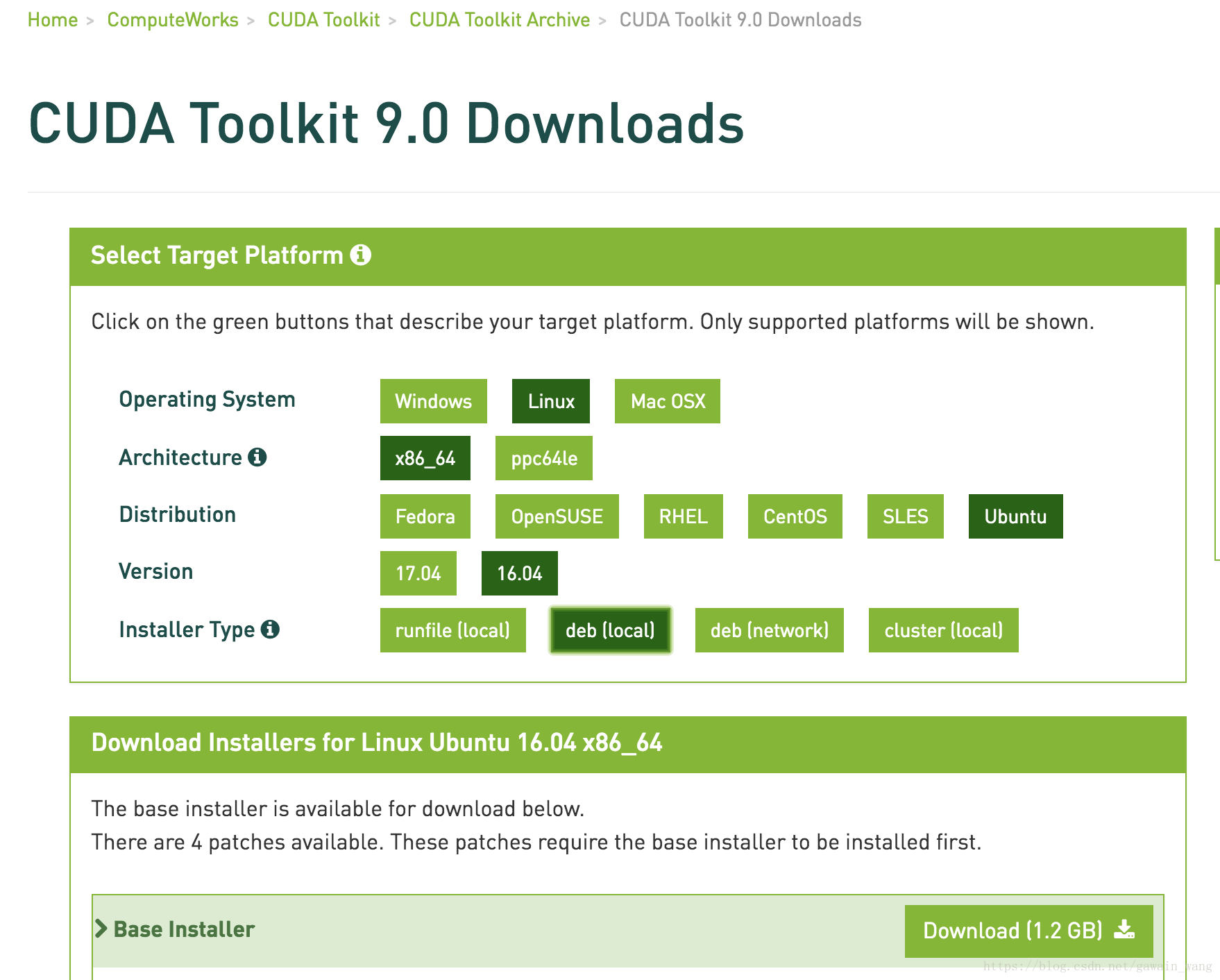Open CUDA Toolkit Archive breadcrumb link
The height and width of the screenshot is (980, 1220).
500,20
